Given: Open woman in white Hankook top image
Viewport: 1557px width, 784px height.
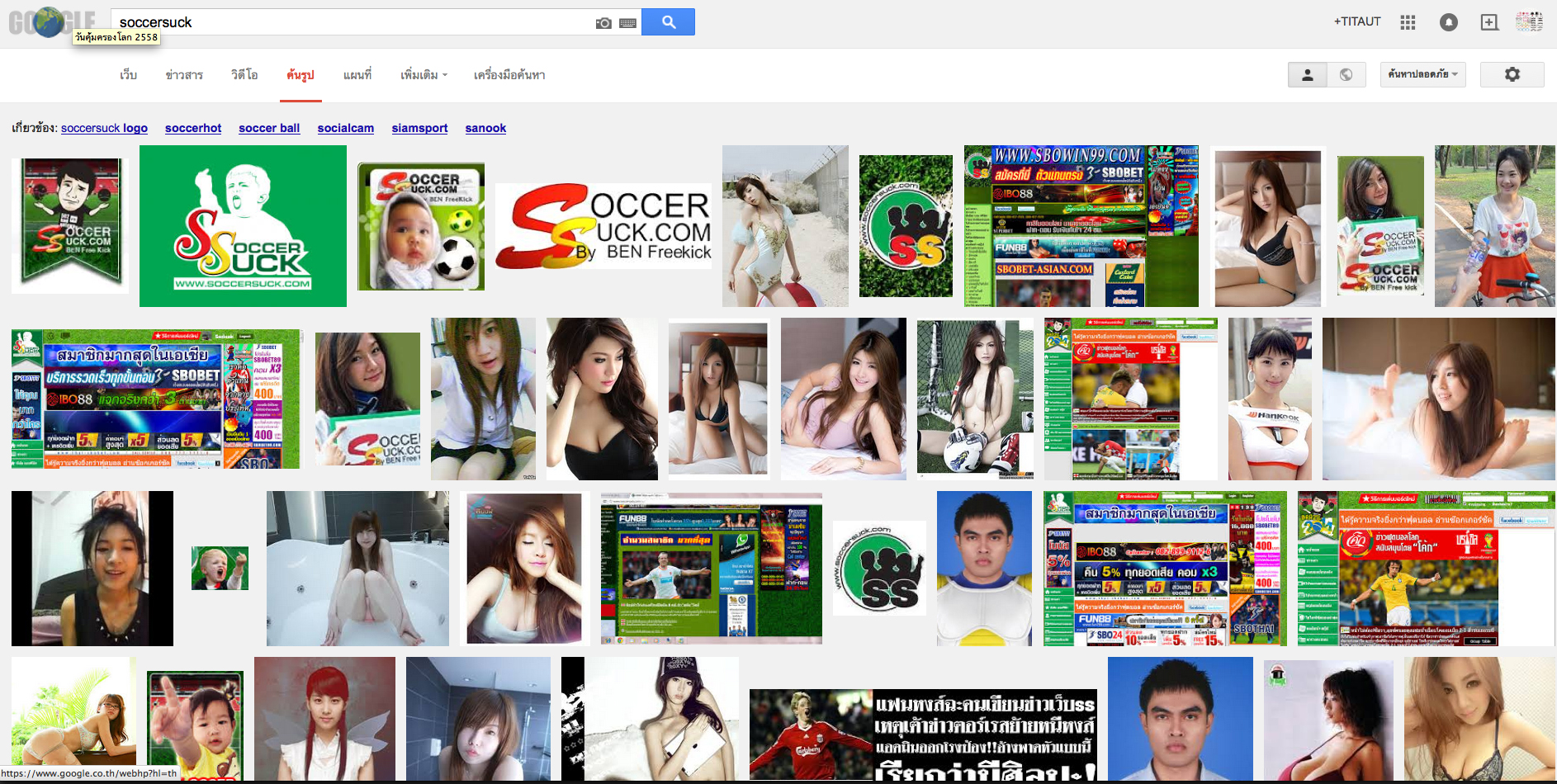Looking at the screenshot, I should 1270,399.
